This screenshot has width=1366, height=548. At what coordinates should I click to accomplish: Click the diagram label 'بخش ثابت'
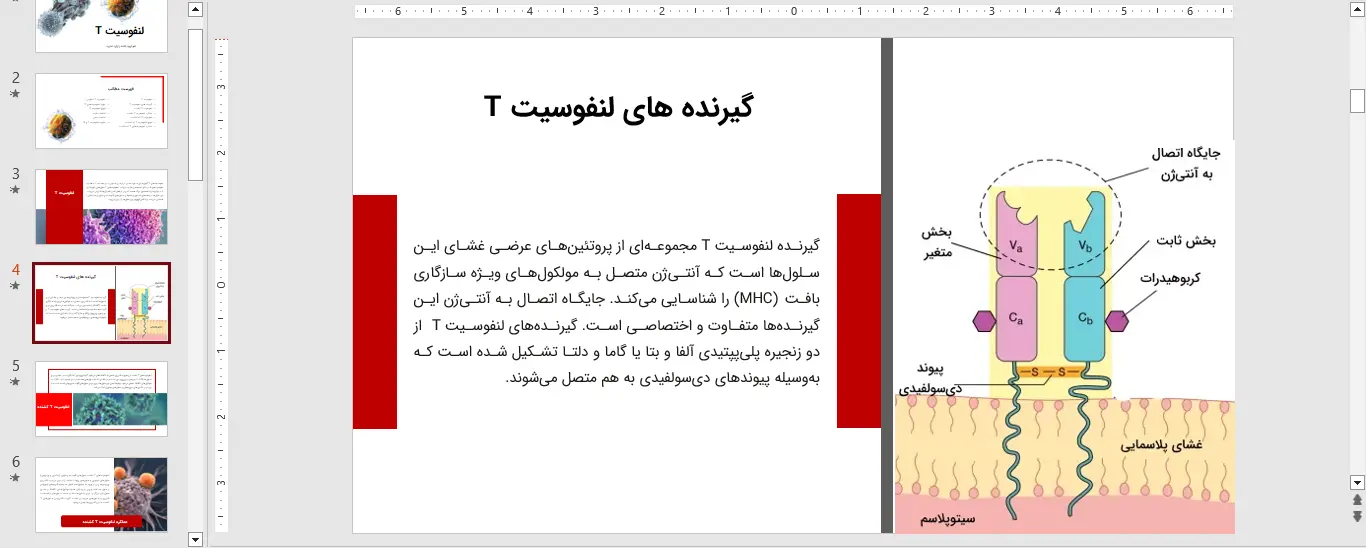1186,241
